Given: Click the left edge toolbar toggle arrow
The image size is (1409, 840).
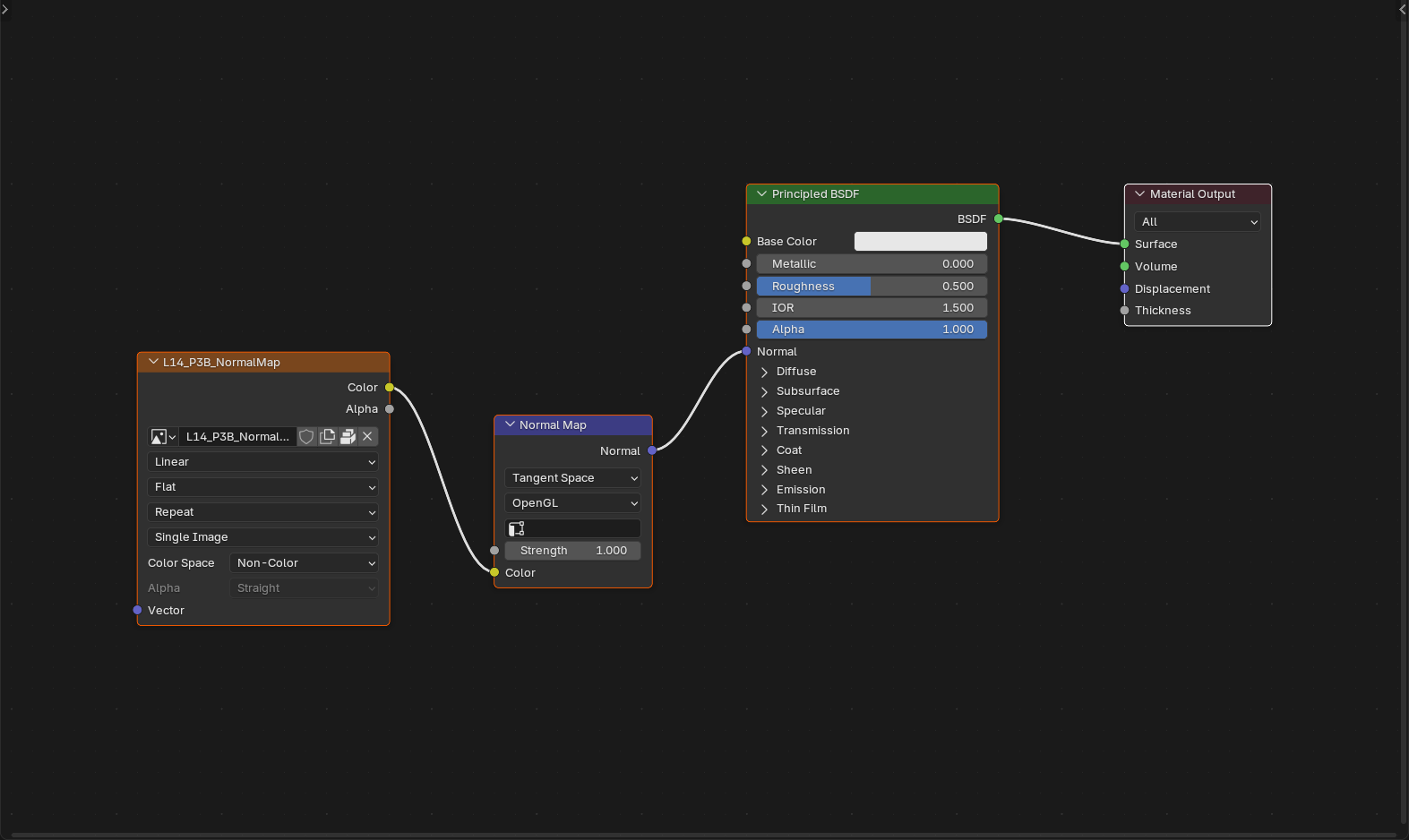Looking at the screenshot, I should pyautogui.click(x=4, y=9).
